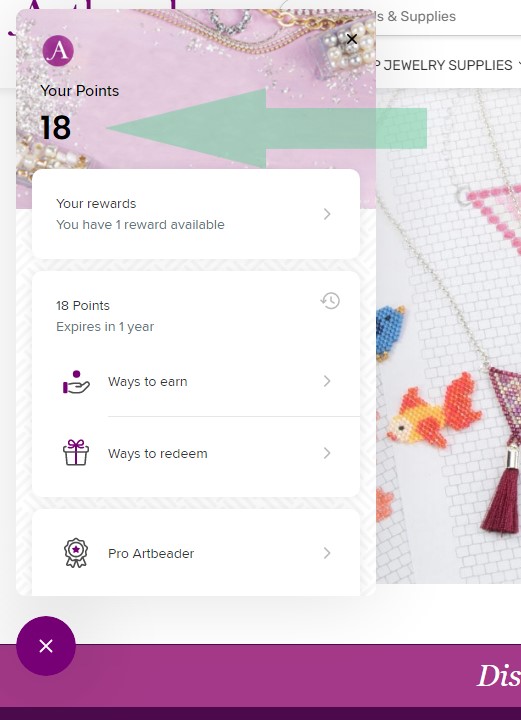Close the rewards panel with the top X
The image size is (521, 720).
pos(352,39)
